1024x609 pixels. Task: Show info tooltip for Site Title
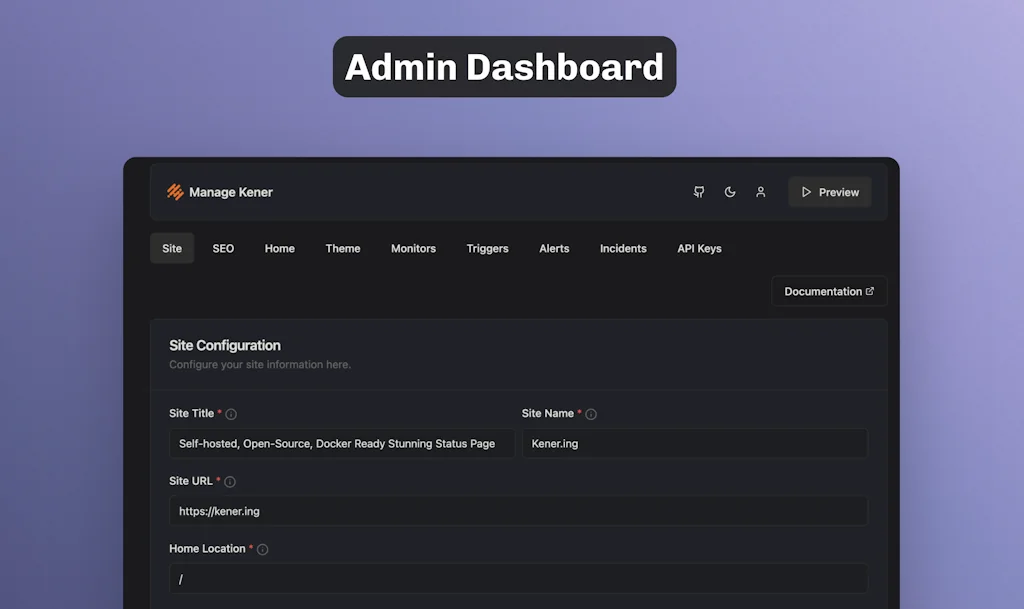click(x=231, y=414)
